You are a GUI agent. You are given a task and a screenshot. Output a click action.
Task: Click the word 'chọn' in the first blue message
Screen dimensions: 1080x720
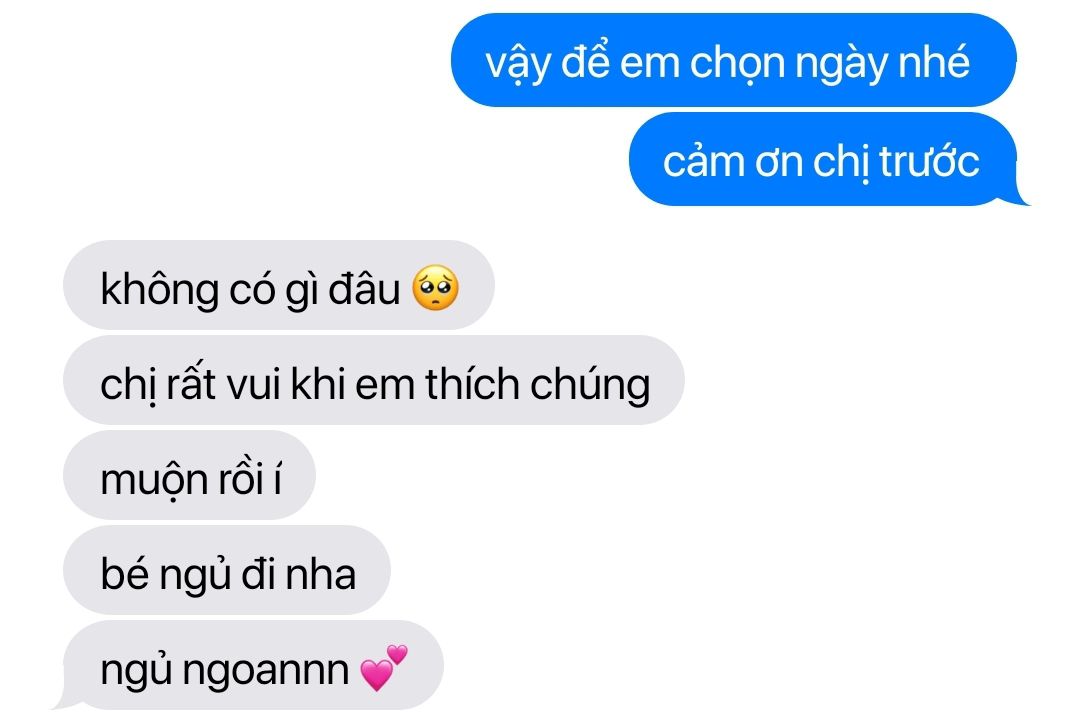point(738,65)
